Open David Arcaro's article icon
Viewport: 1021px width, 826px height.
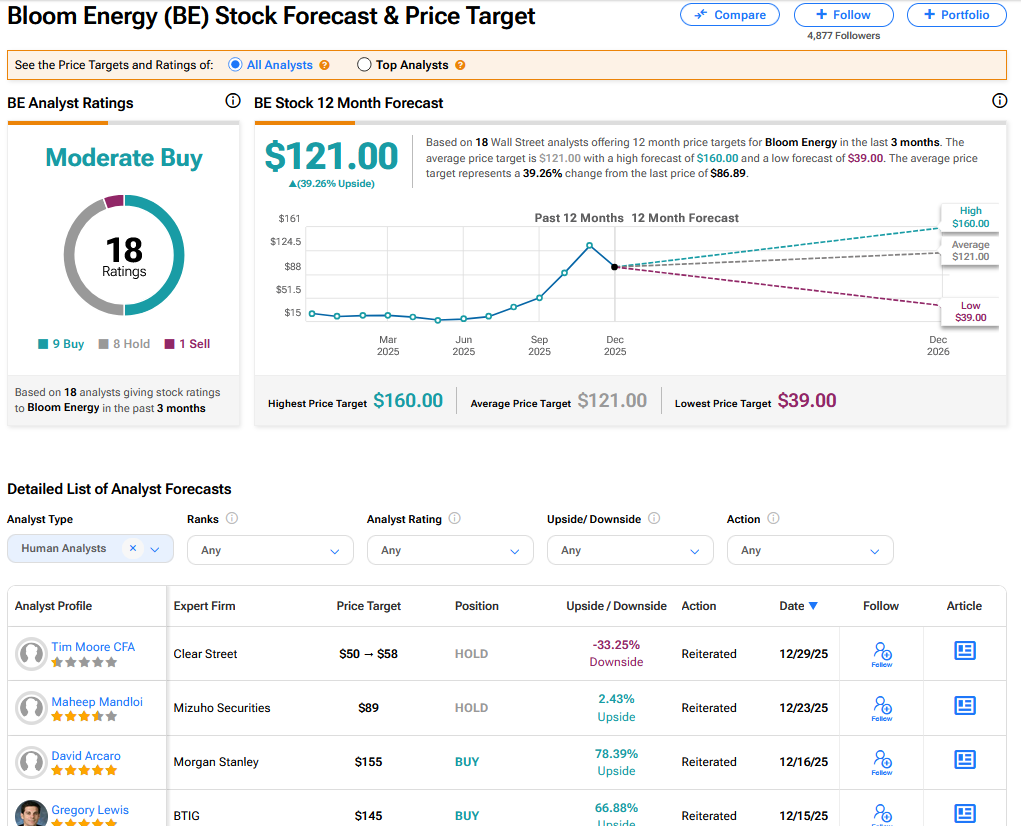[x=964, y=760]
